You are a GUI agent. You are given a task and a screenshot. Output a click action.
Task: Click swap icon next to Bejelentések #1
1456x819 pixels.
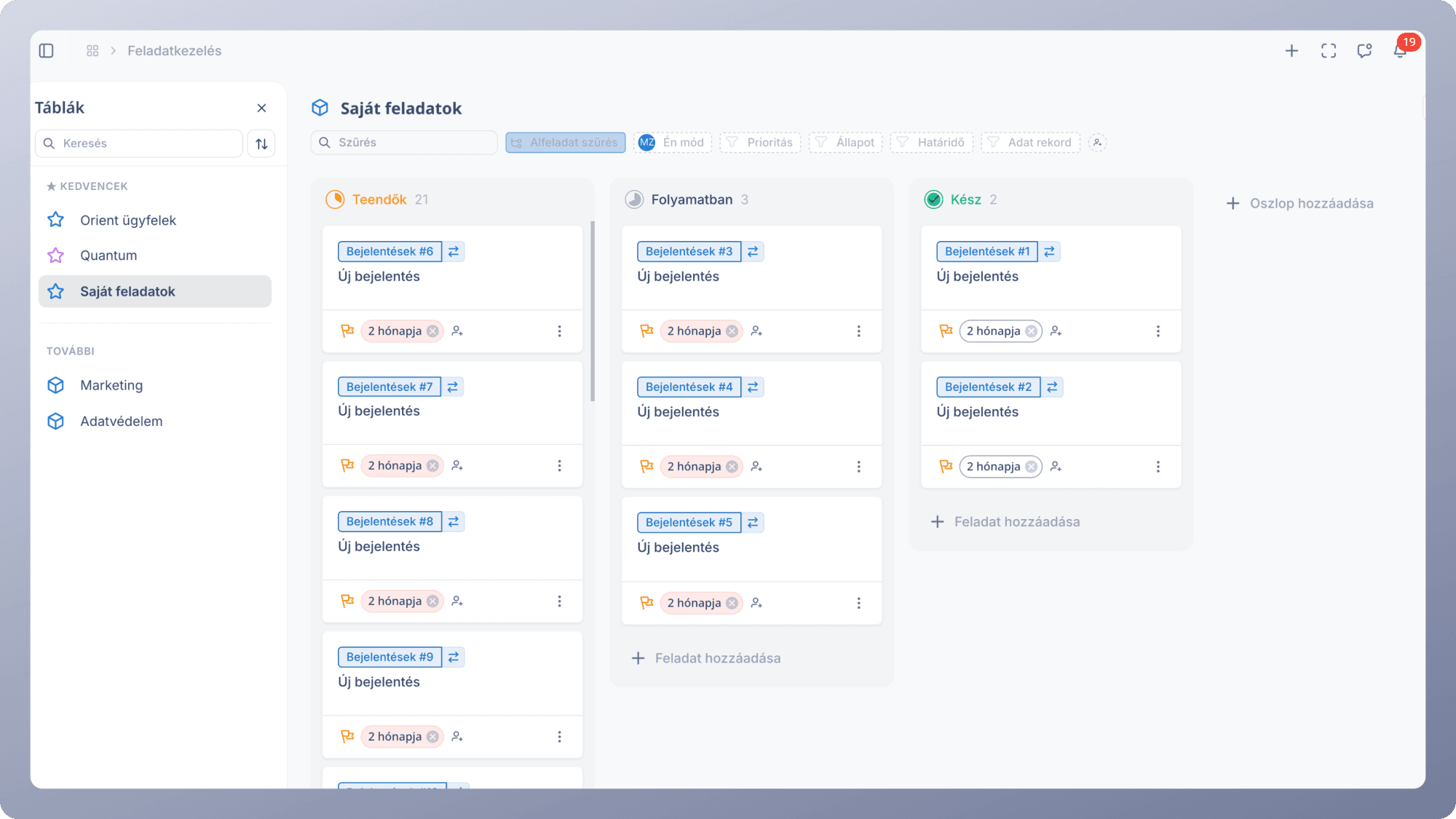coord(1049,252)
